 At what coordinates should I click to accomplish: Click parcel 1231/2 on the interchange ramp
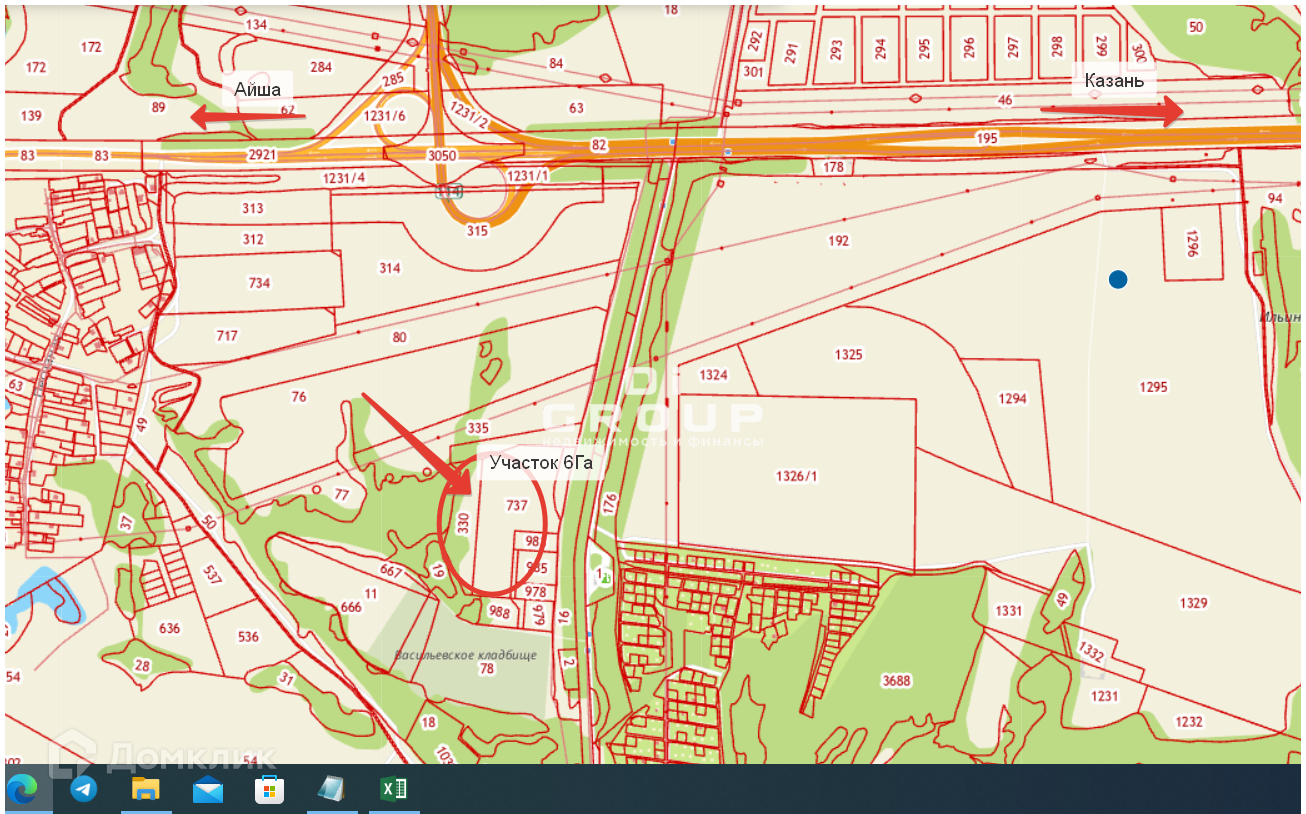(467, 115)
